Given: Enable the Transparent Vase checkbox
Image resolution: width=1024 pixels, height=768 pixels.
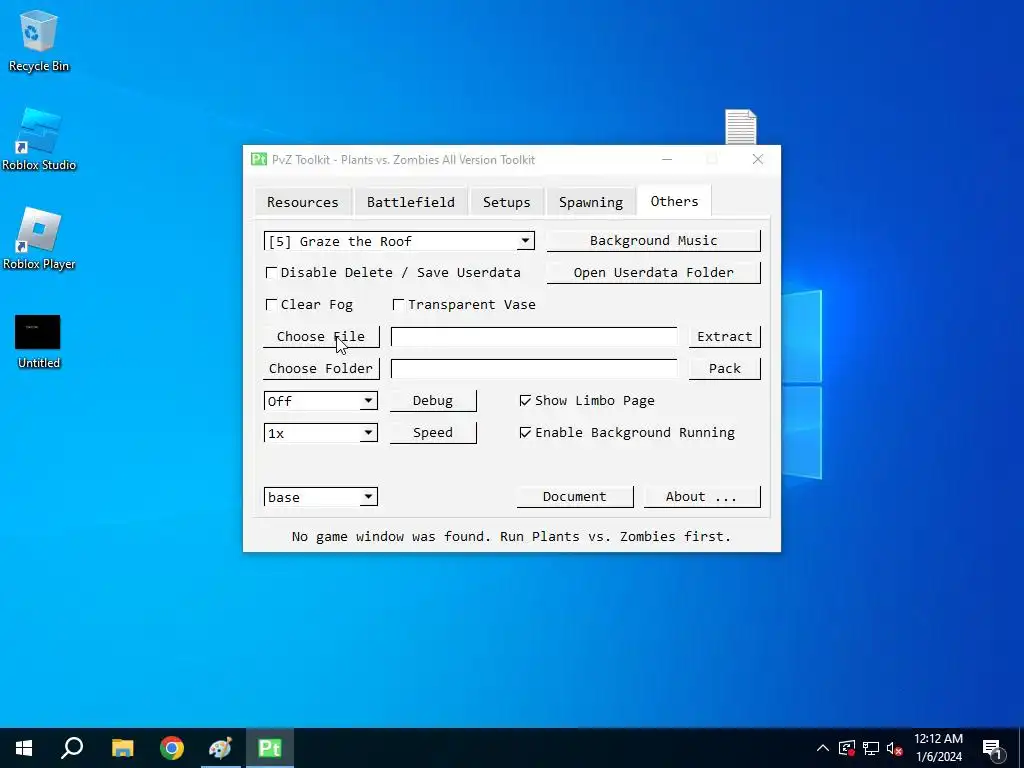Looking at the screenshot, I should point(398,304).
